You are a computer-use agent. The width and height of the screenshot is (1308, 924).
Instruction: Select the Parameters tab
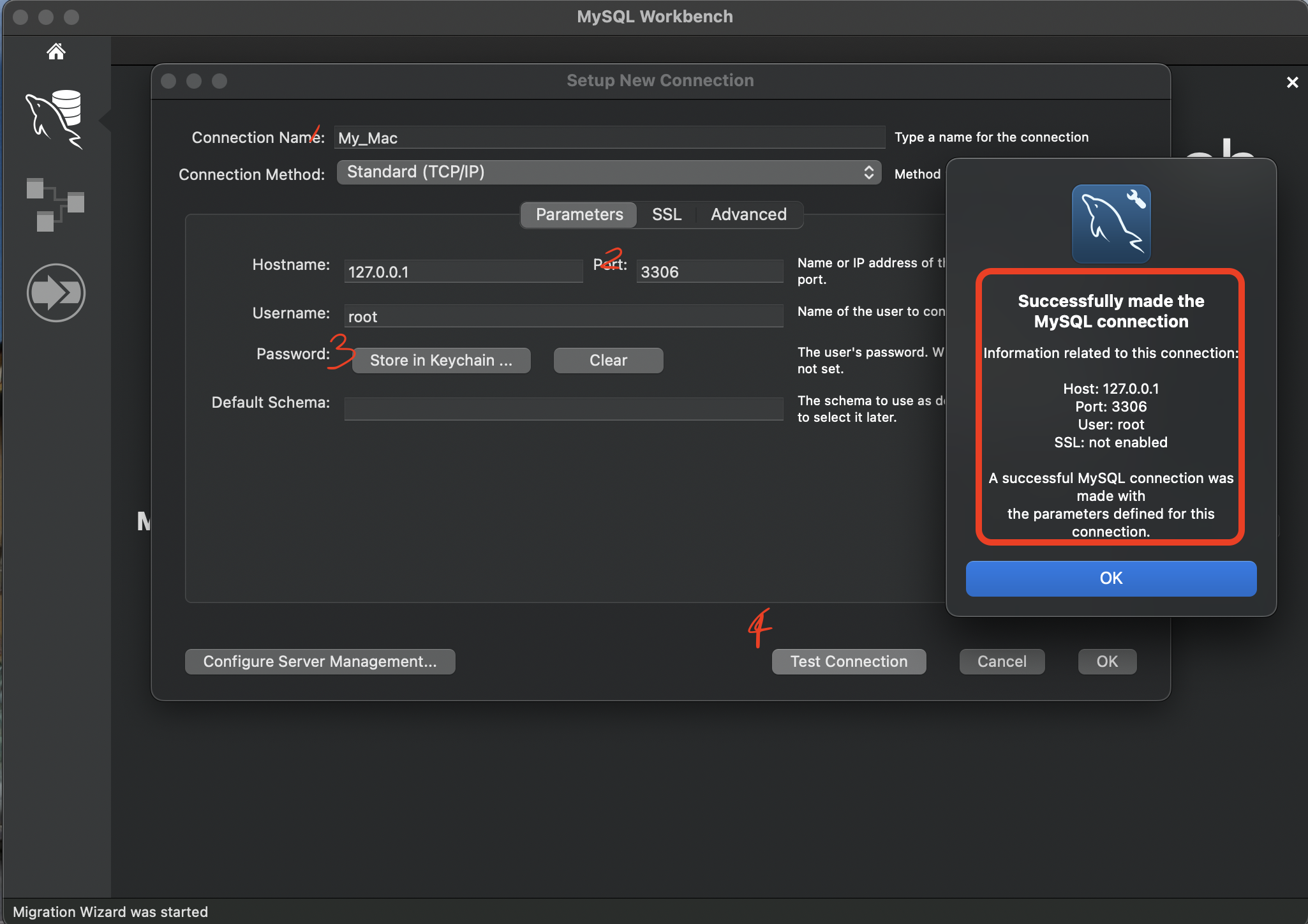coord(579,214)
